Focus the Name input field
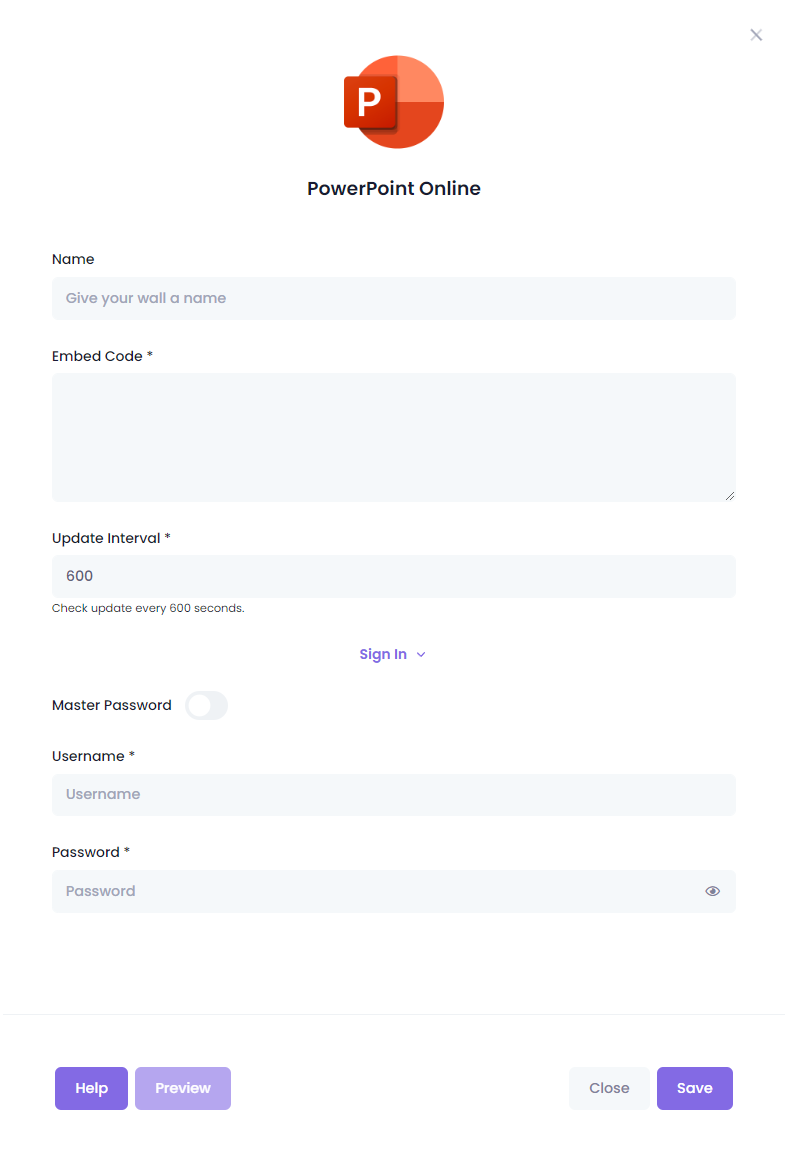 click(x=394, y=298)
